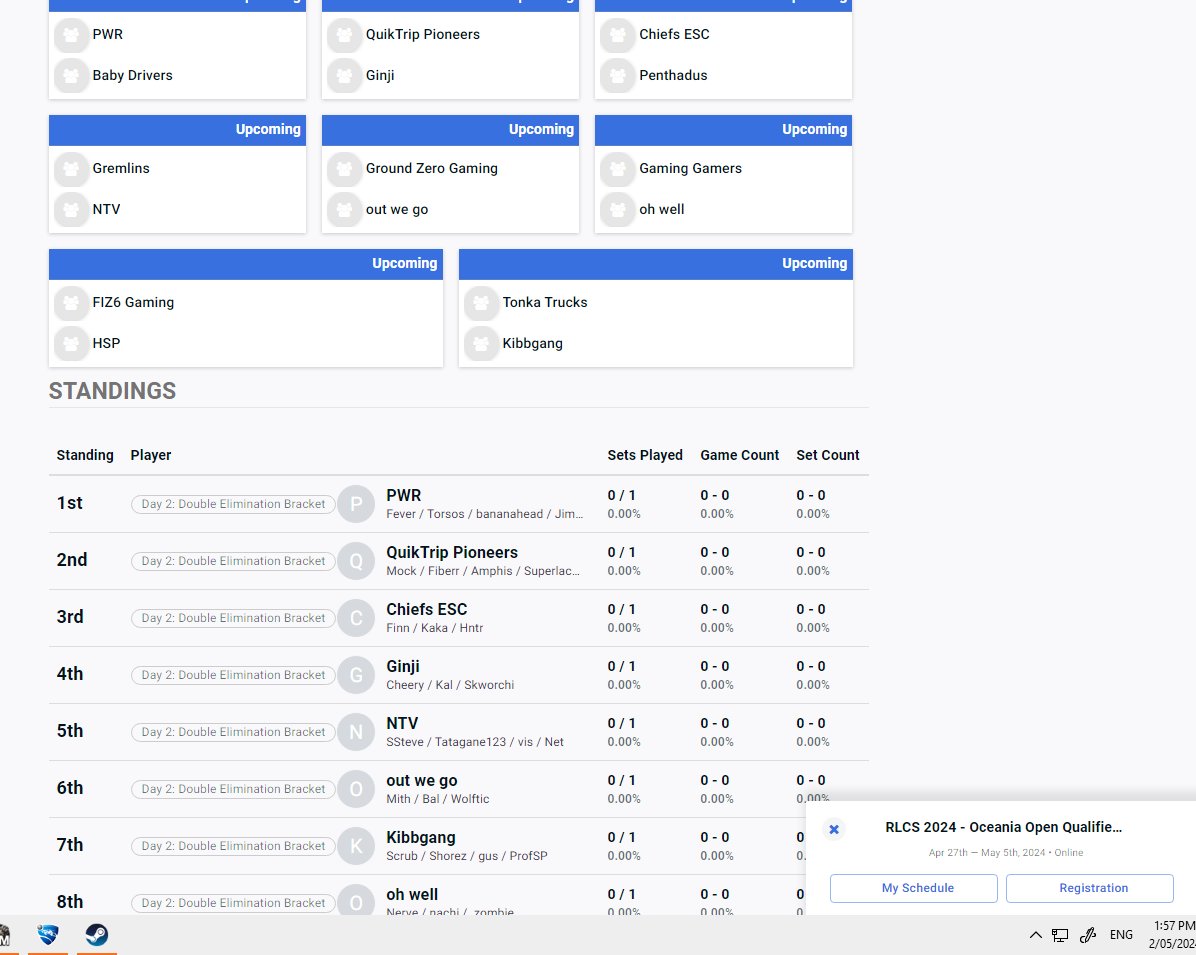Click the Player column header
Image resolution: width=1196 pixels, height=955 pixels.
tap(150, 455)
